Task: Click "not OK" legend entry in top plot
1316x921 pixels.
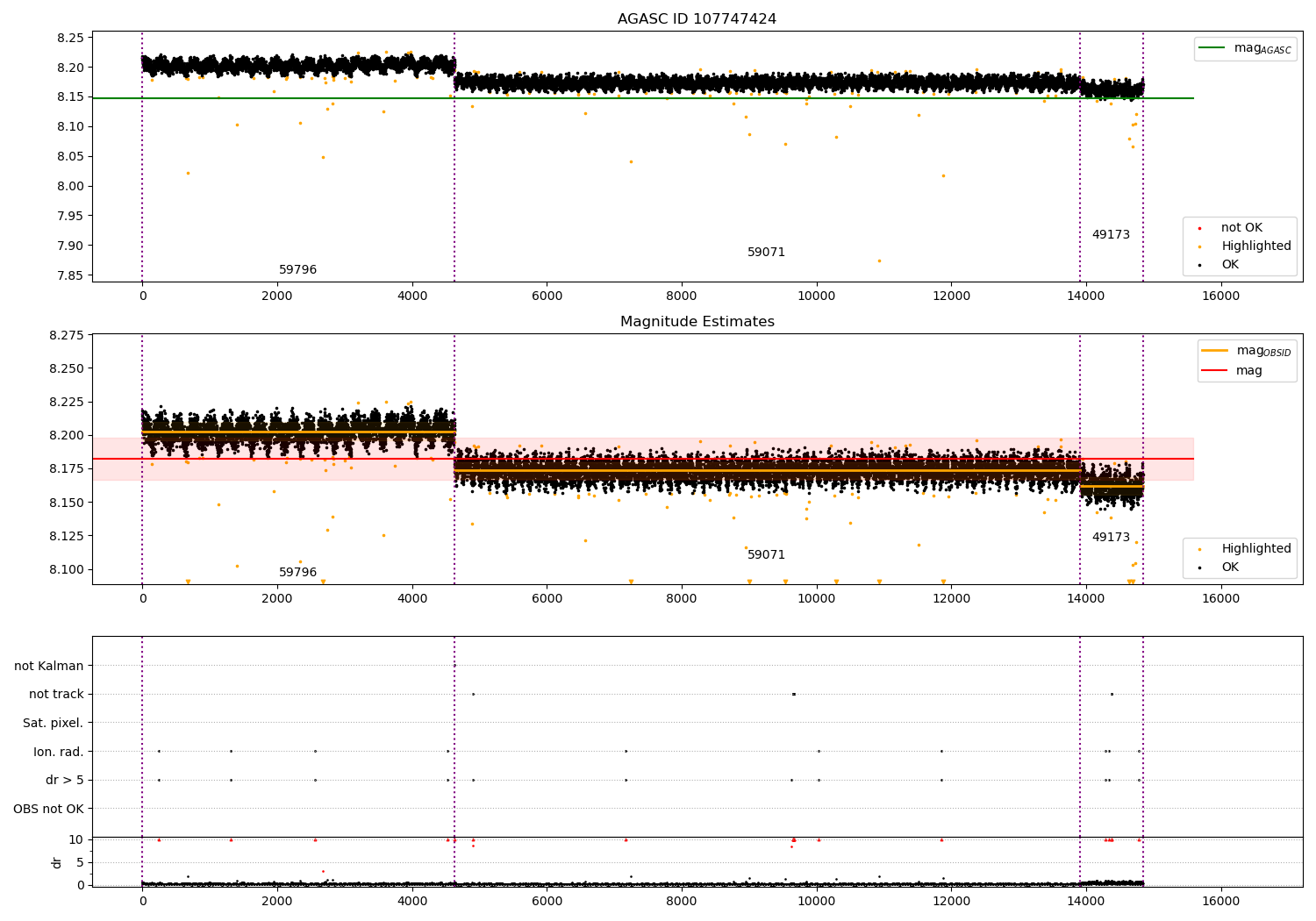Action: click(x=1241, y=228)
